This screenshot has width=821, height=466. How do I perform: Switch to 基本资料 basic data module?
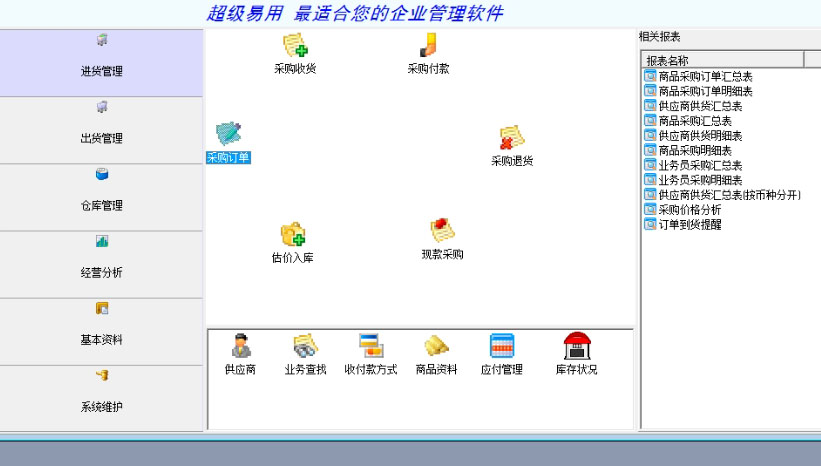(x=102, y=332)
